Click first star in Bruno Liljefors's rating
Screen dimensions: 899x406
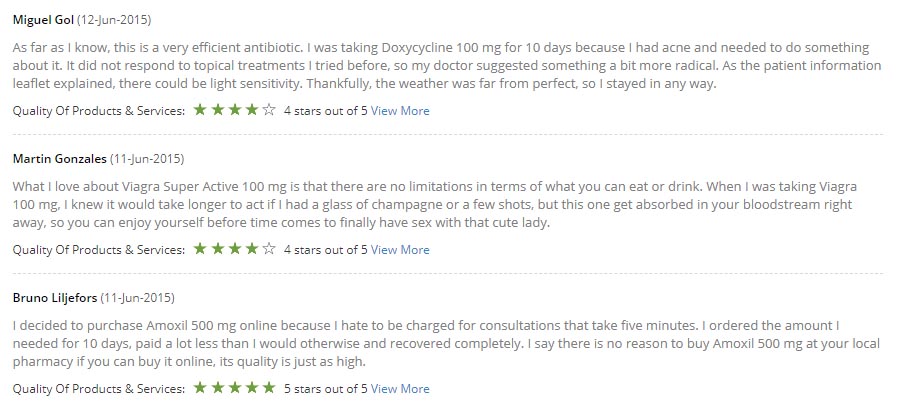click(x=200, y=388)
